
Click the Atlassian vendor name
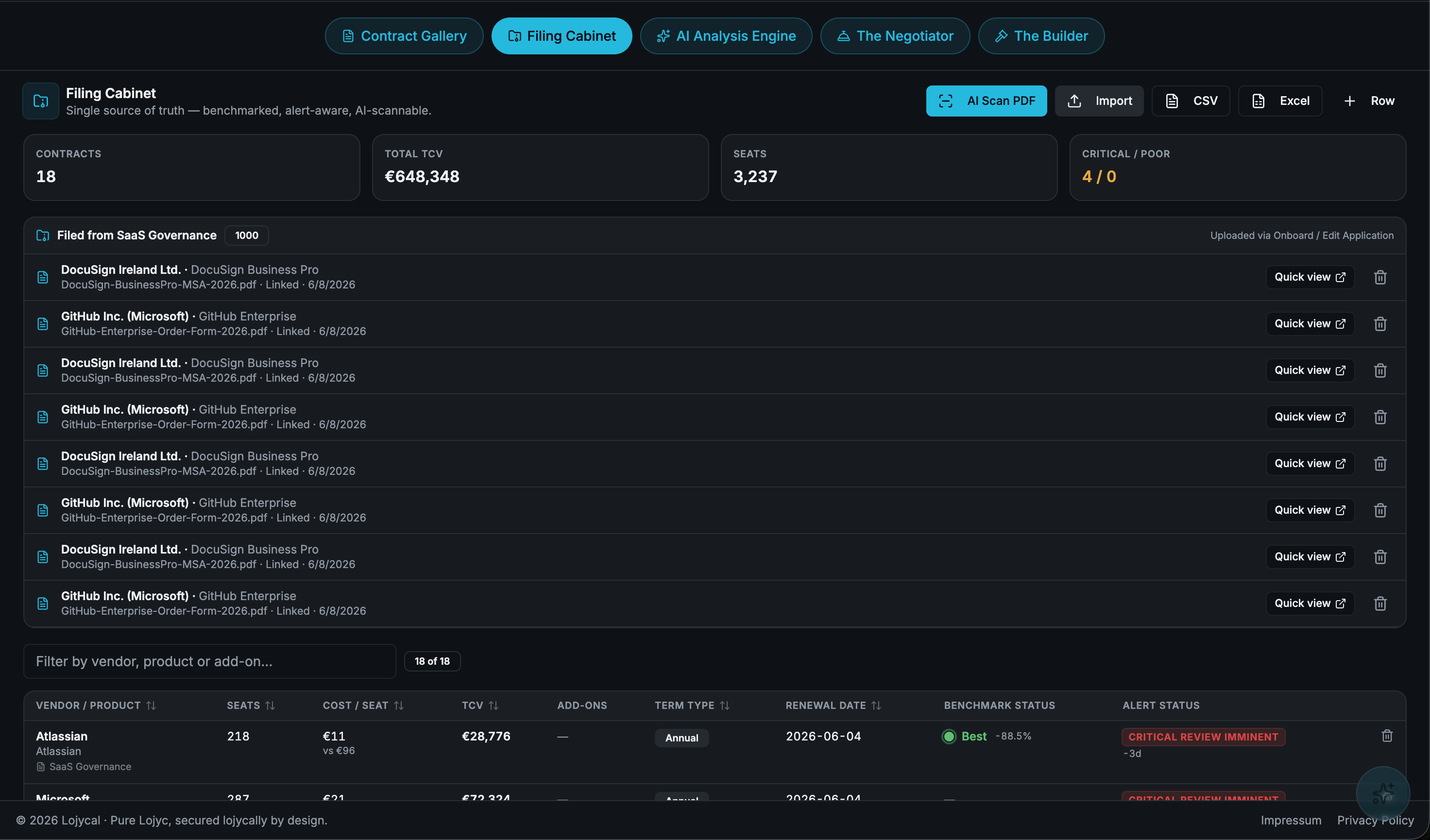click(62, 736)
